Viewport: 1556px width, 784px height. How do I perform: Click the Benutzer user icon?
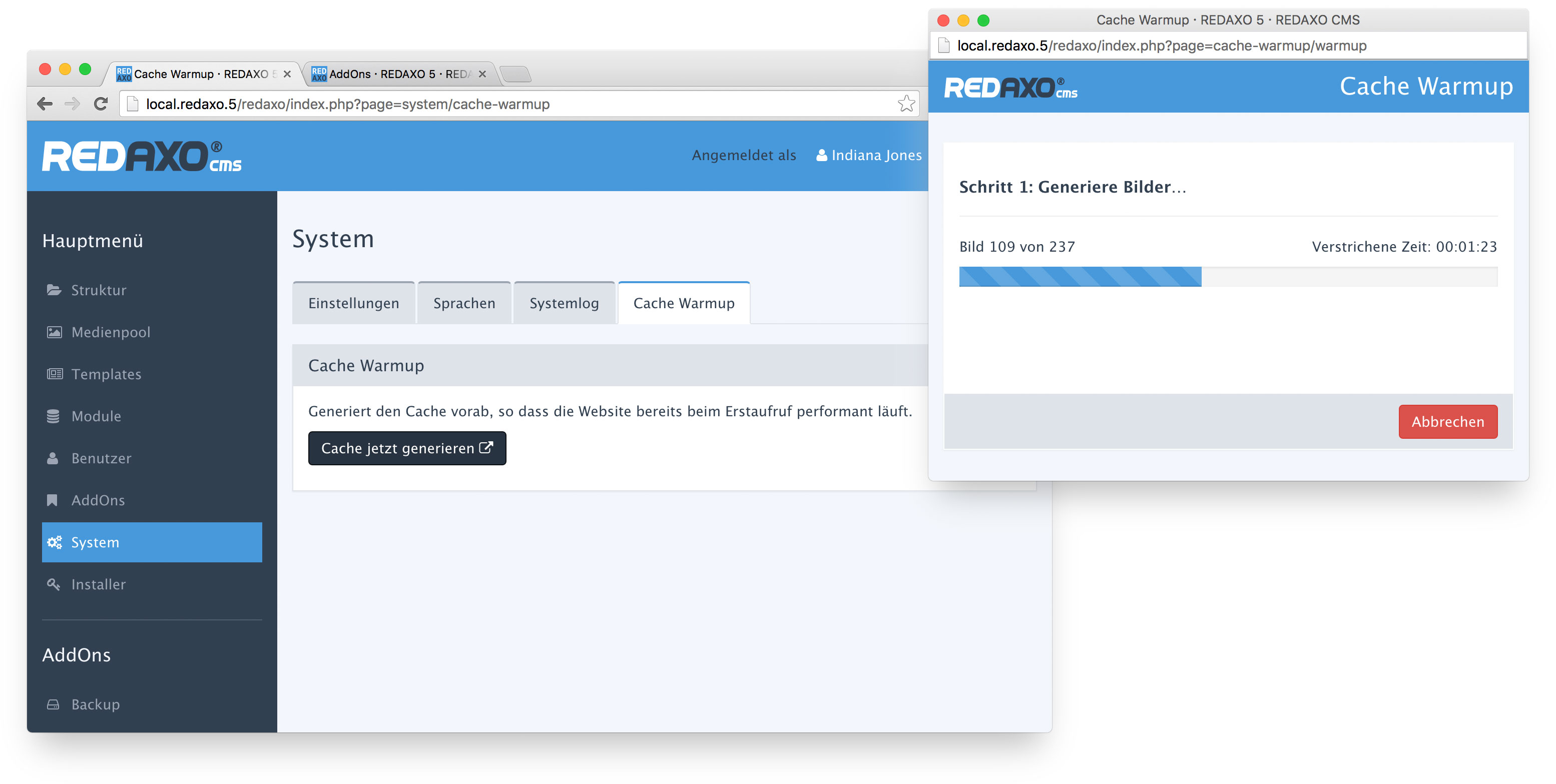tap(53, 458)
